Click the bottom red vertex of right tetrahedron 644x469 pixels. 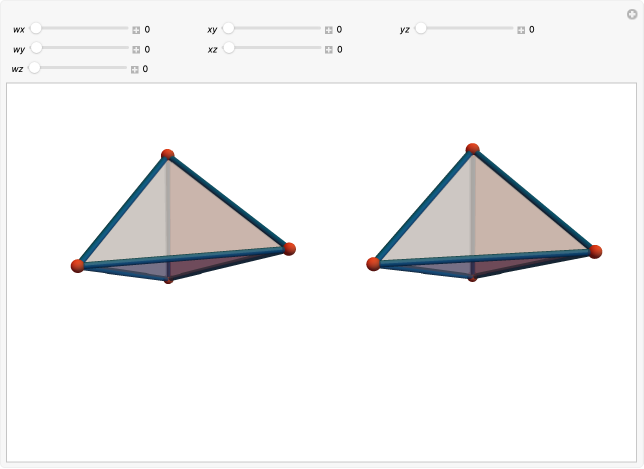coord(472,277)
